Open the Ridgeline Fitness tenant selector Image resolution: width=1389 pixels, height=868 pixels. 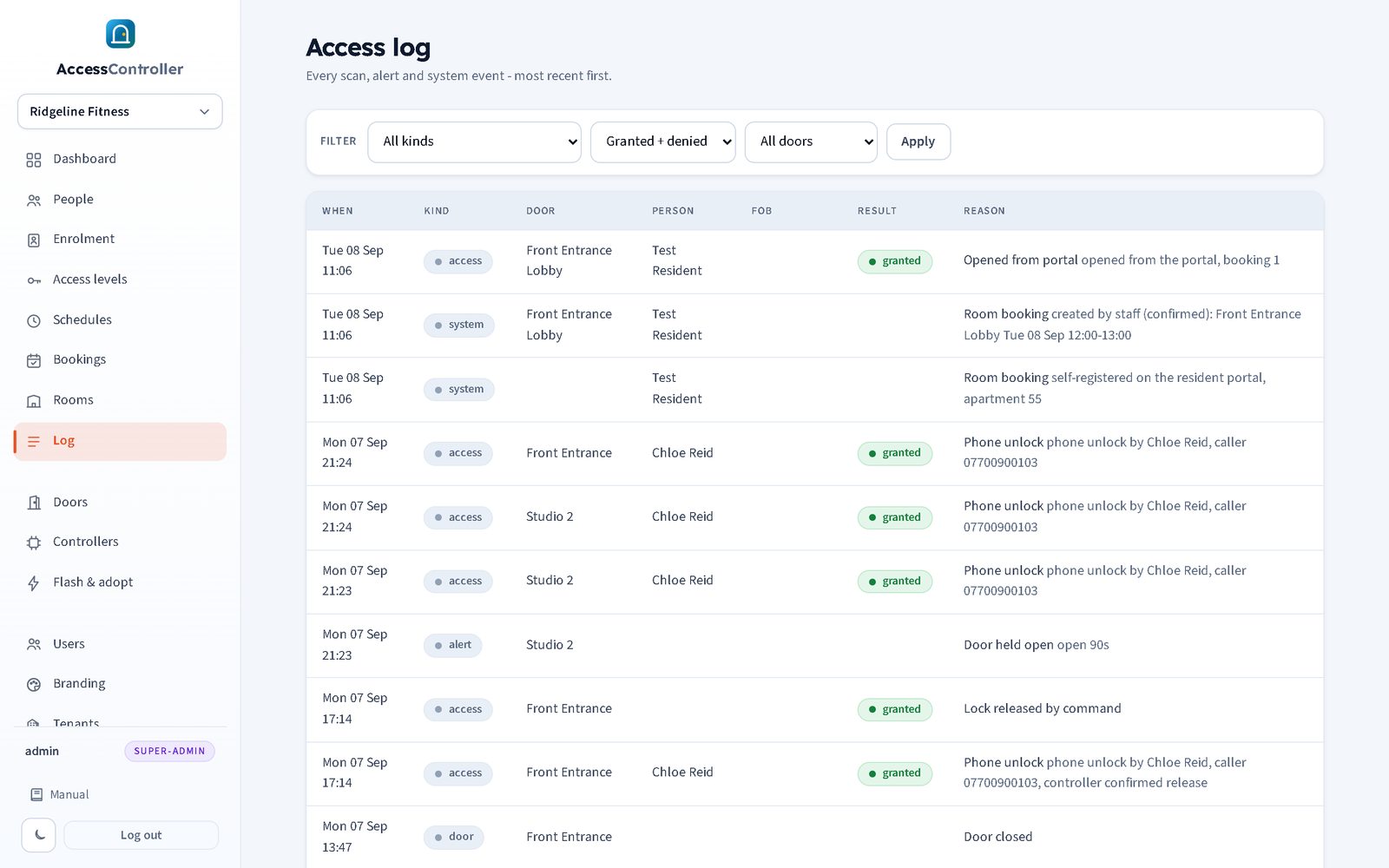point(120,111)
